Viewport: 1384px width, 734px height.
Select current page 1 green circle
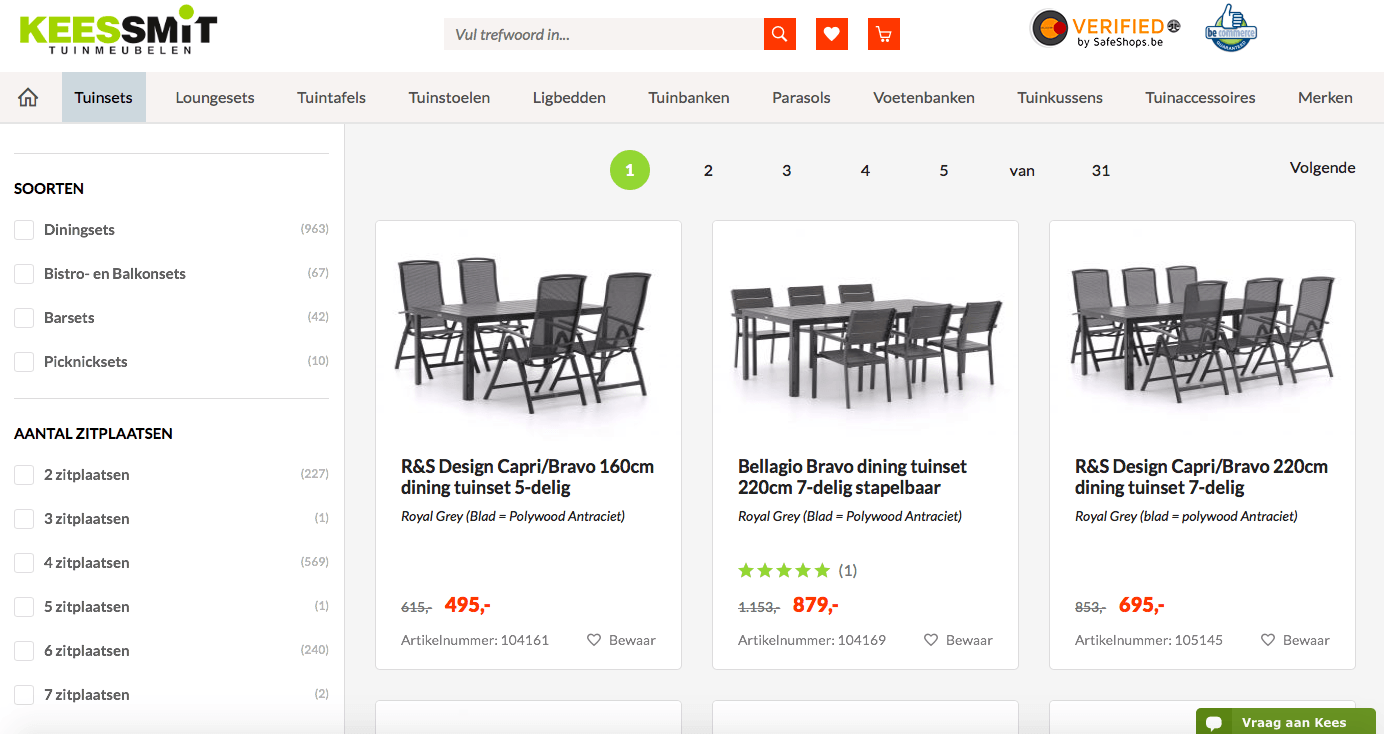[630, 170]
